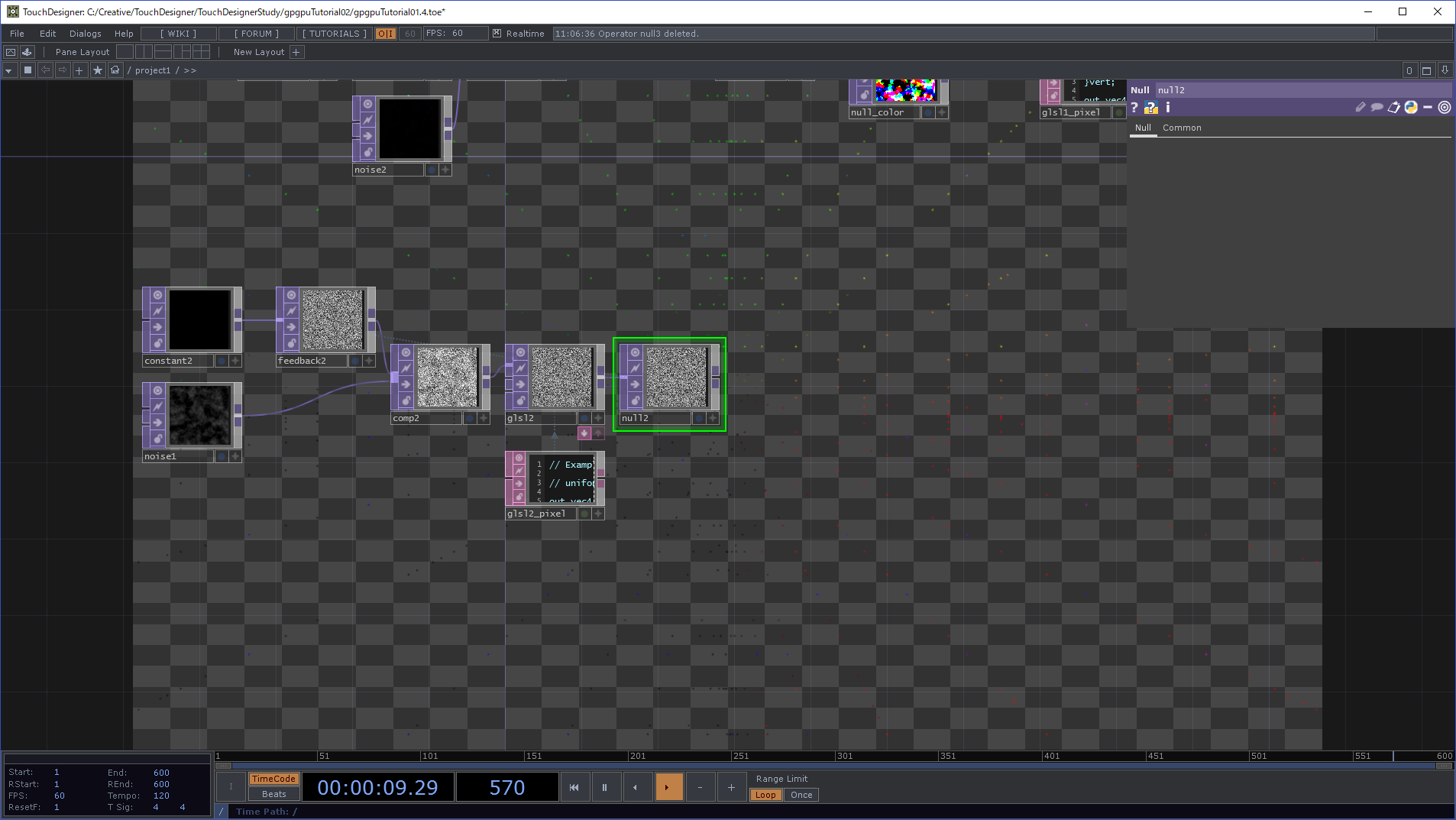Image resolution: width=1456 pixels, height=820 pixels.
Task: Enable Loop range limit
Action: (x=765, y=795)
